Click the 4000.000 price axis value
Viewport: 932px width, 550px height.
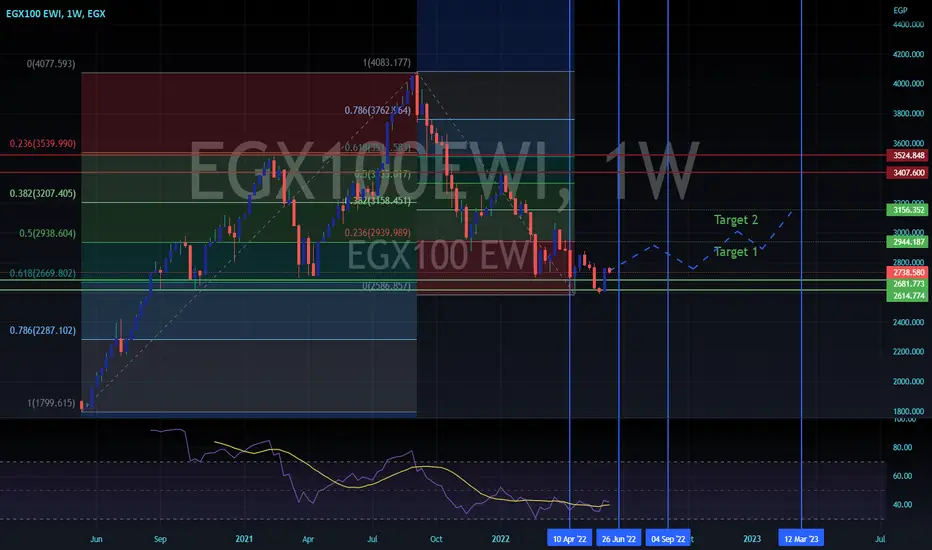pos(908,84)
